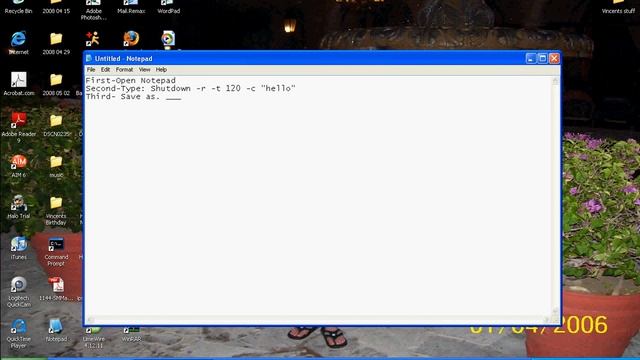Open the Help menu in Notepad
The height and width of the screenshot is (360, 640).
coord(161,70)
